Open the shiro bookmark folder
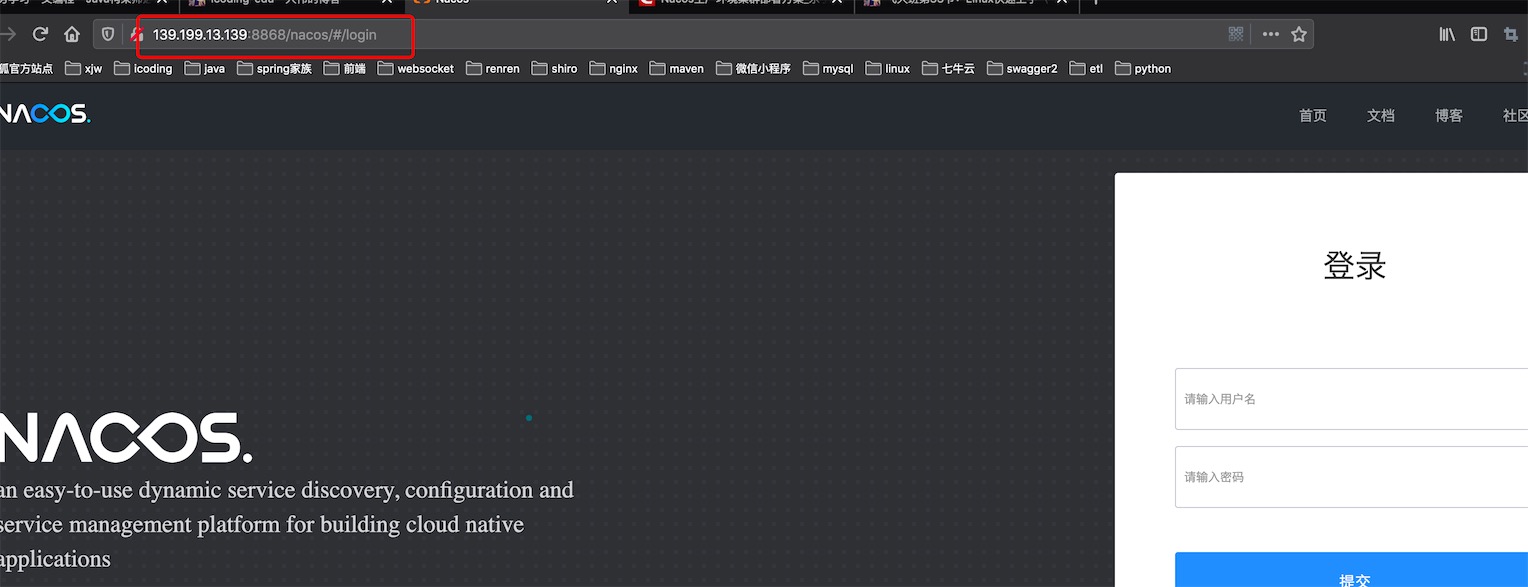 554,69
